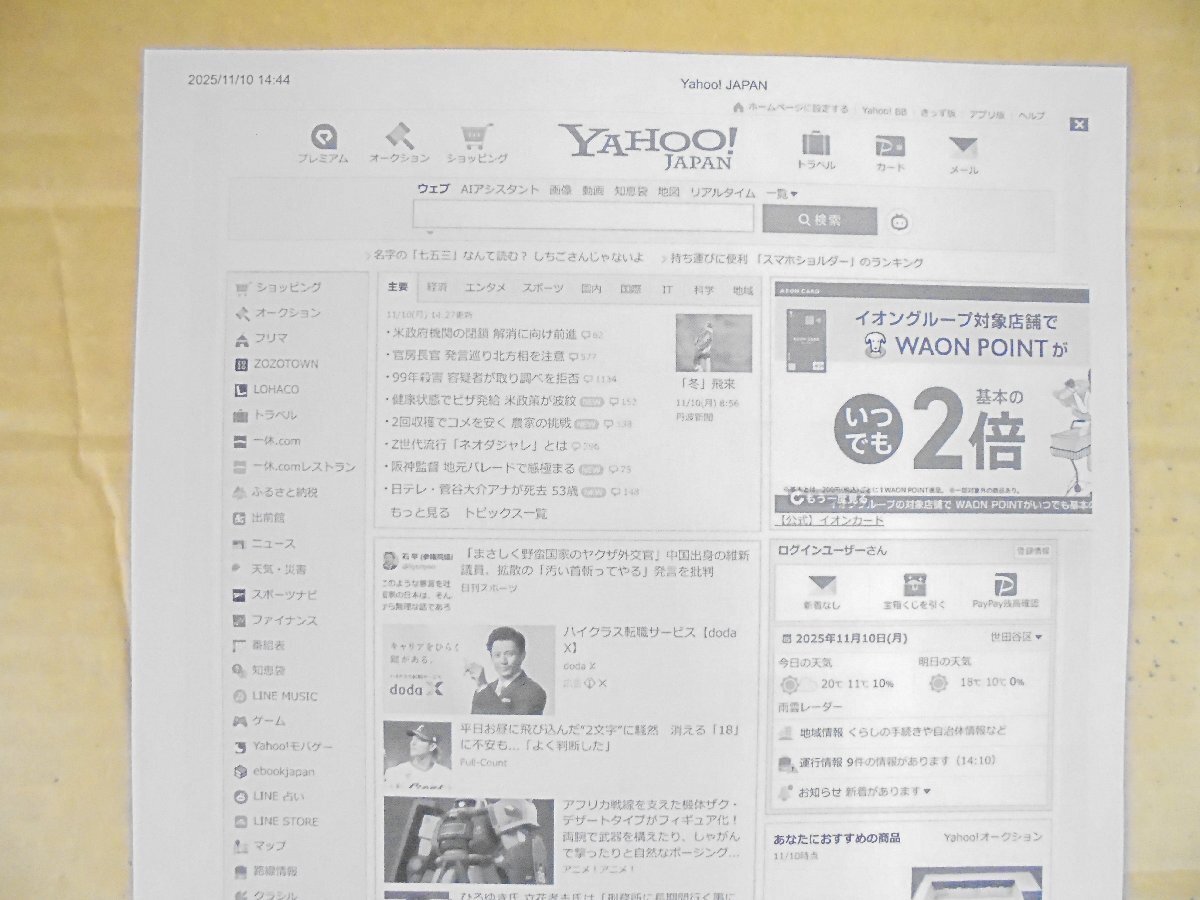Click inside the web search input field
The image size is (1200, 900).
coord(583,217)
